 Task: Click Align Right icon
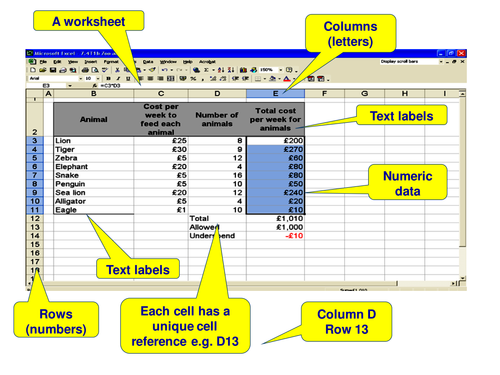[x=160, y=79]
